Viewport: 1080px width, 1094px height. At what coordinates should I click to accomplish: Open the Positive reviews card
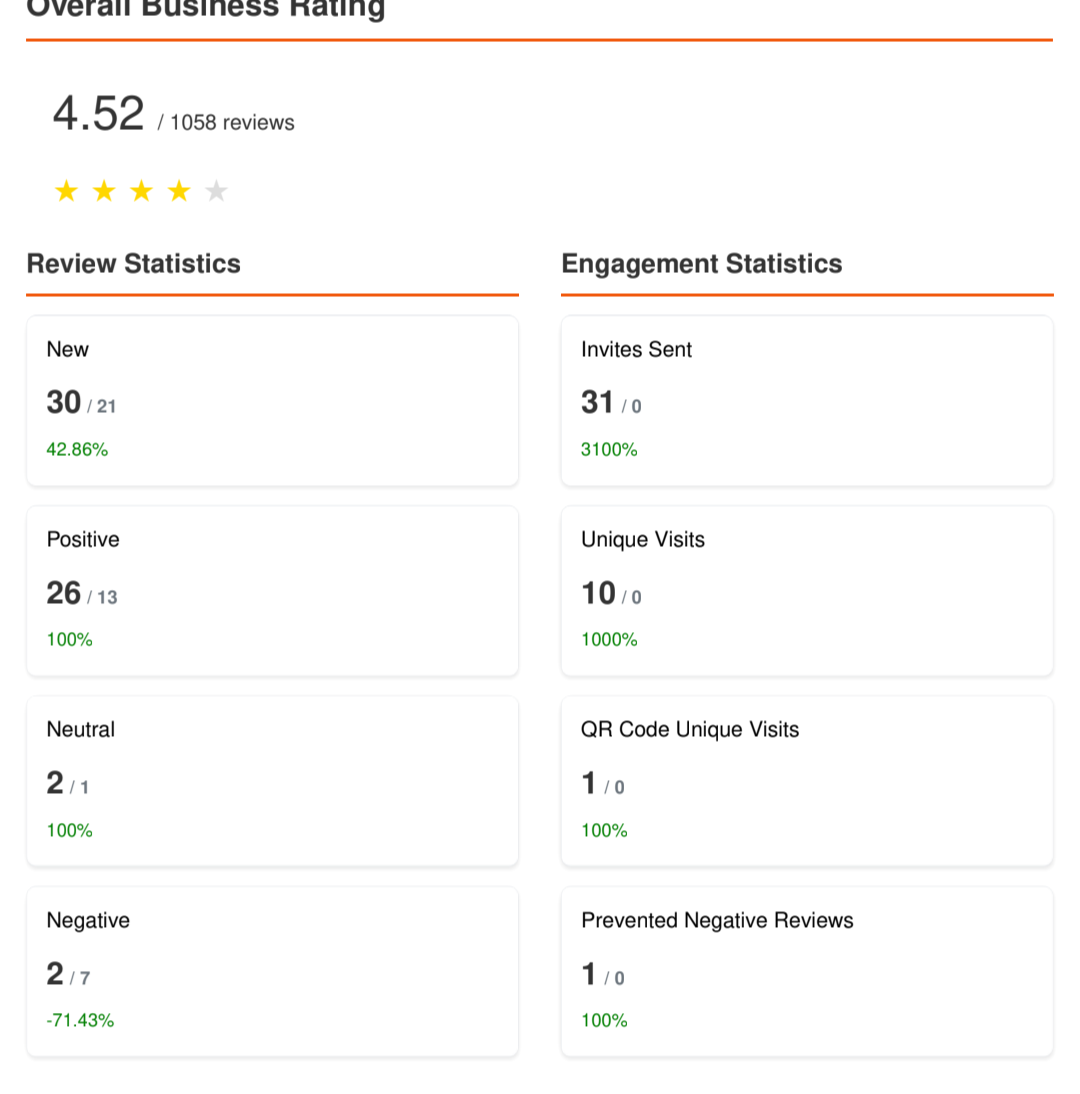[272, 590]
